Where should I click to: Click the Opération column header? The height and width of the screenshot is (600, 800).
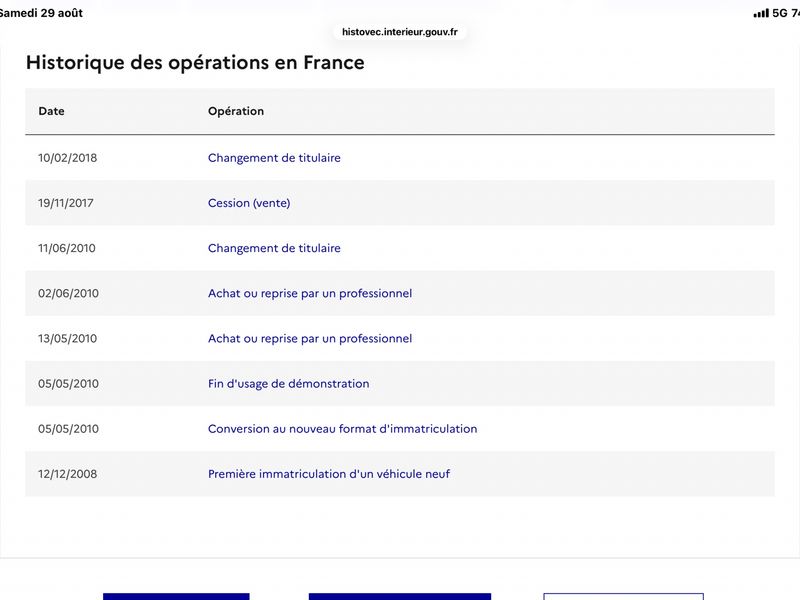point(236,111)
